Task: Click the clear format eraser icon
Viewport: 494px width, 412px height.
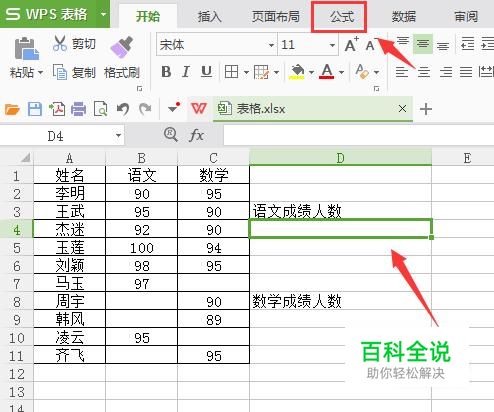Action: [x=362, y=72]
